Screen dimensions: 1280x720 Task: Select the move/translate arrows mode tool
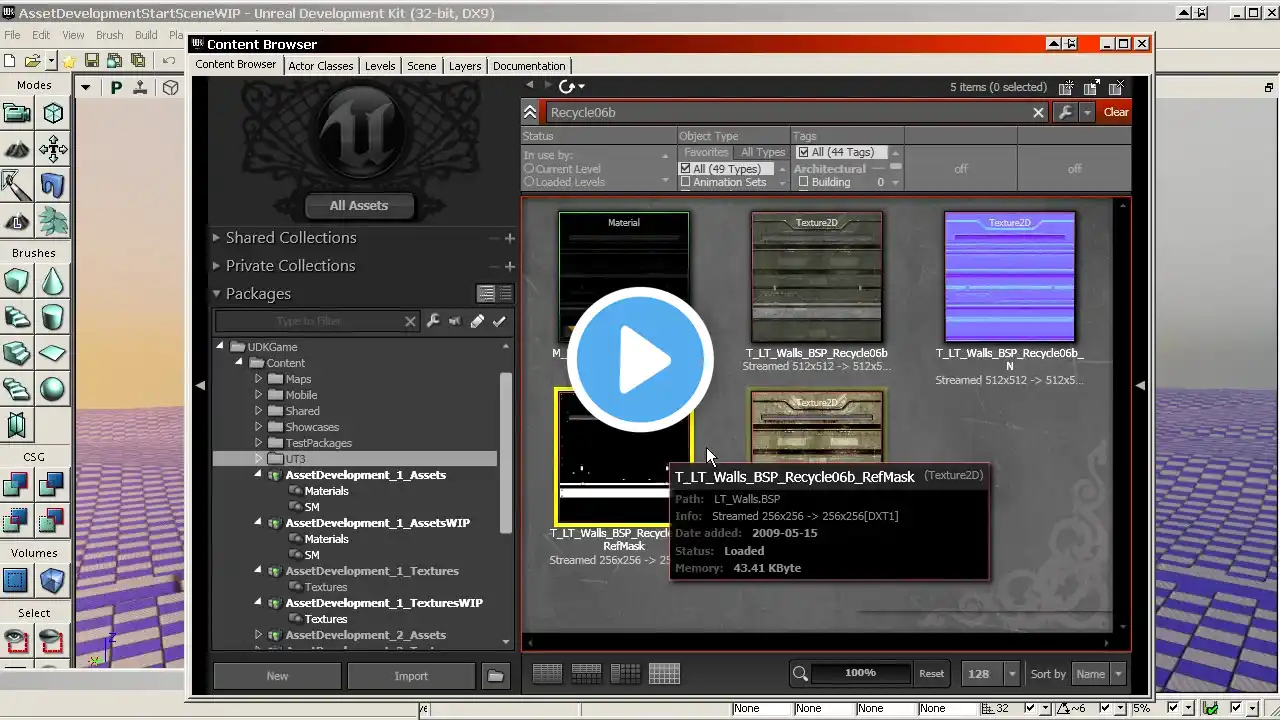[x=53, y=150]
